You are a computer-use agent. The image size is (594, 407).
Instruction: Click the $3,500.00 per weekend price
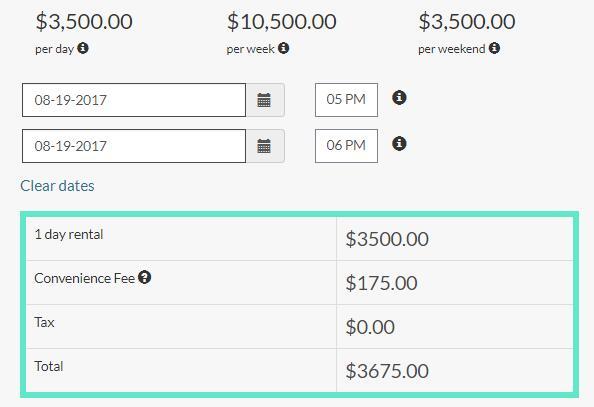467,22
